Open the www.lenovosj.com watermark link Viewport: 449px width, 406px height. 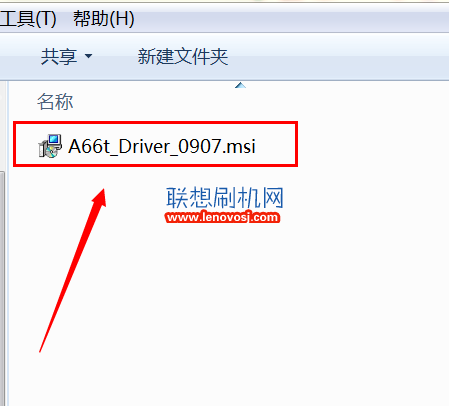point(222,217)
